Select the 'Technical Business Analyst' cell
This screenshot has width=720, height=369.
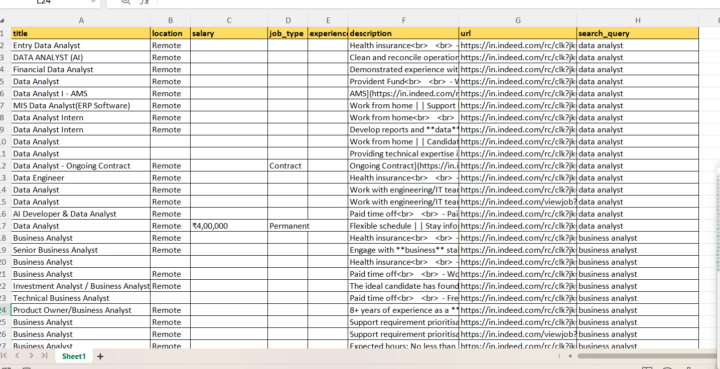click(81, 298)
